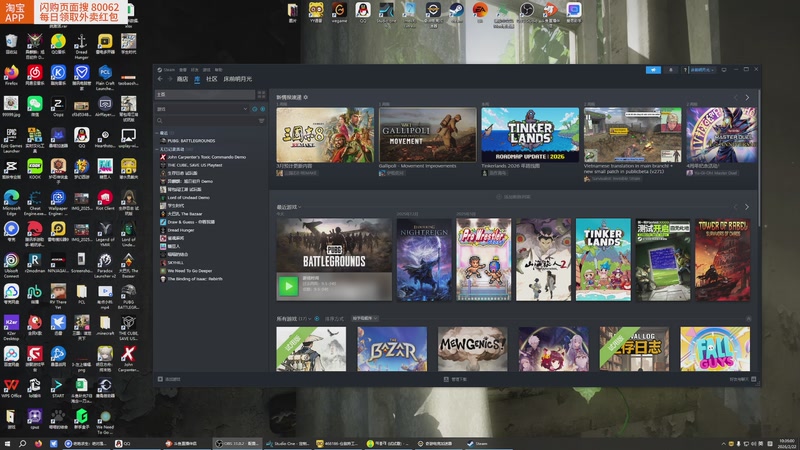Click the green play button for PUBG
This screenshot has width=800, height=450.
pyautogui.click(x=288, y=286)
